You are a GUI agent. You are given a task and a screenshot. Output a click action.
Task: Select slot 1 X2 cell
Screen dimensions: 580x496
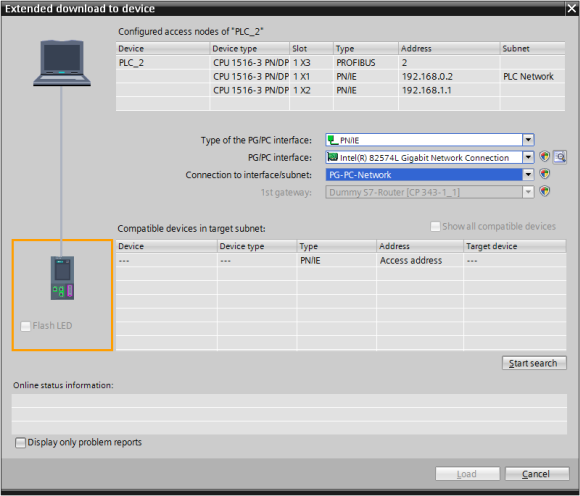pyautogui.click(x=311, y=90)
